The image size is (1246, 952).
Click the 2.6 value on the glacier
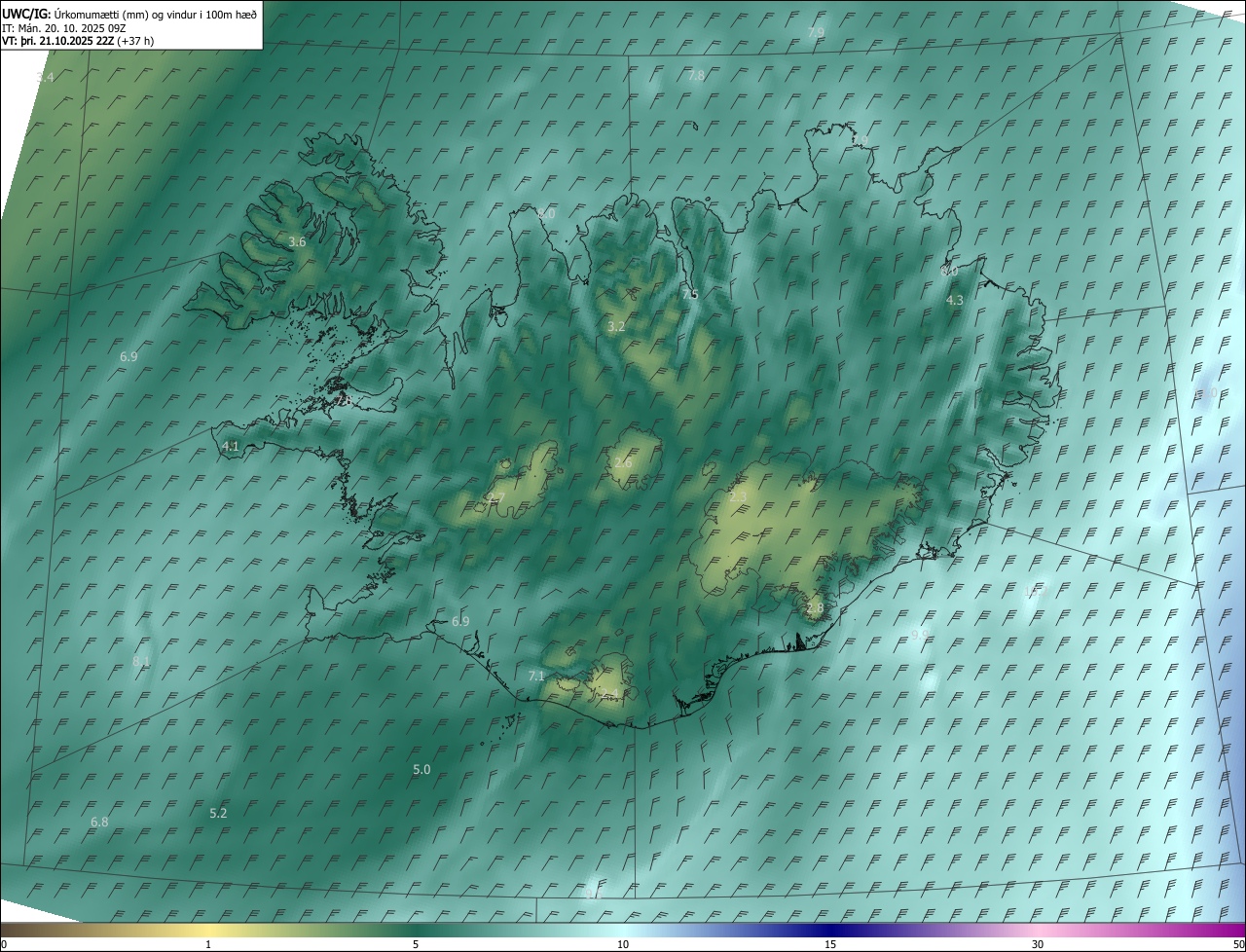tap(623, 463)
